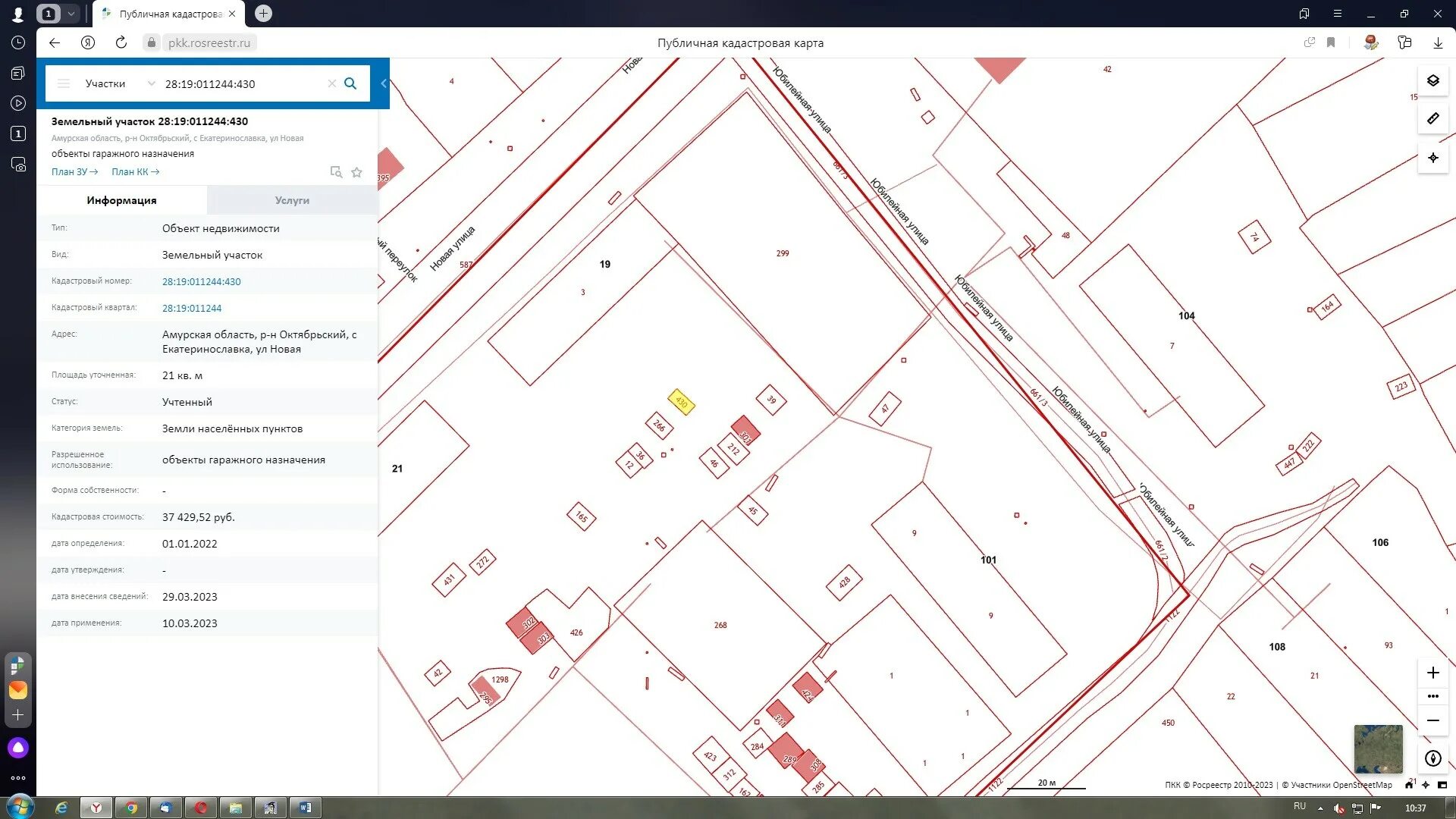Open a new browser tab
Screen dimensions: 1456x819
(263, 14)
